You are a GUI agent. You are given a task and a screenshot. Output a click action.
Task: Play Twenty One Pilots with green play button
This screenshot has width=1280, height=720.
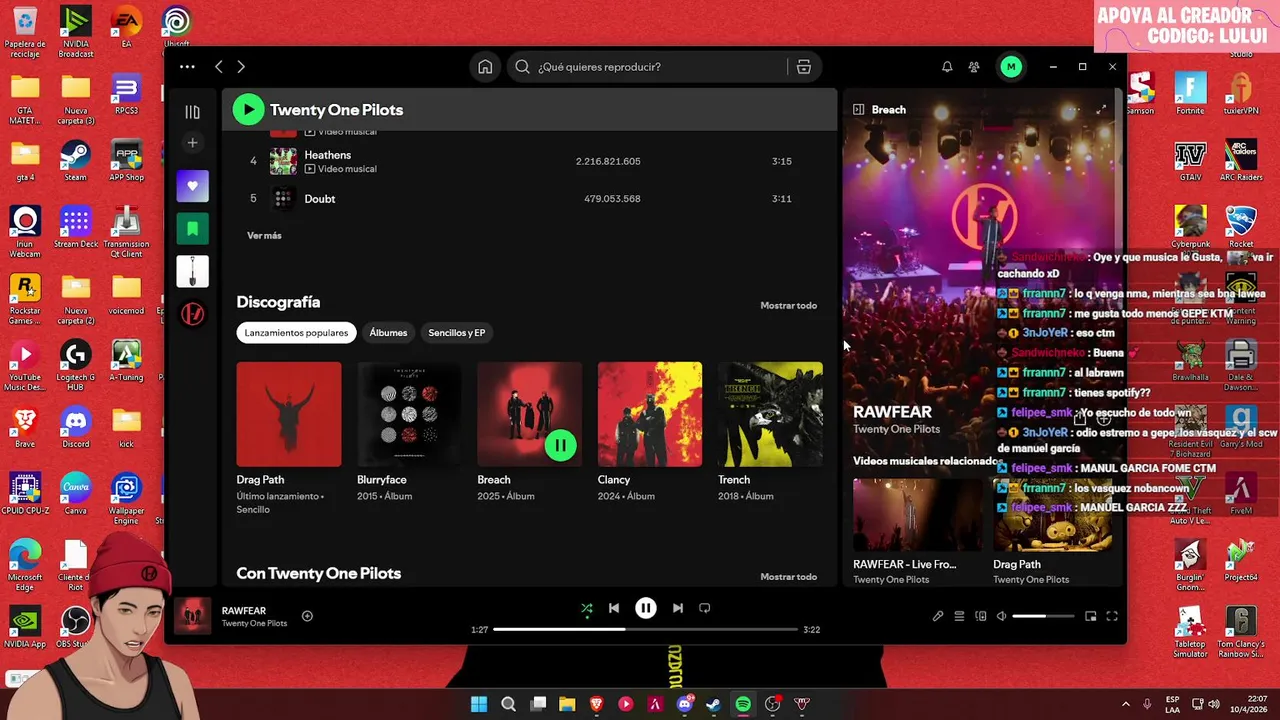[x=248, y=110]
